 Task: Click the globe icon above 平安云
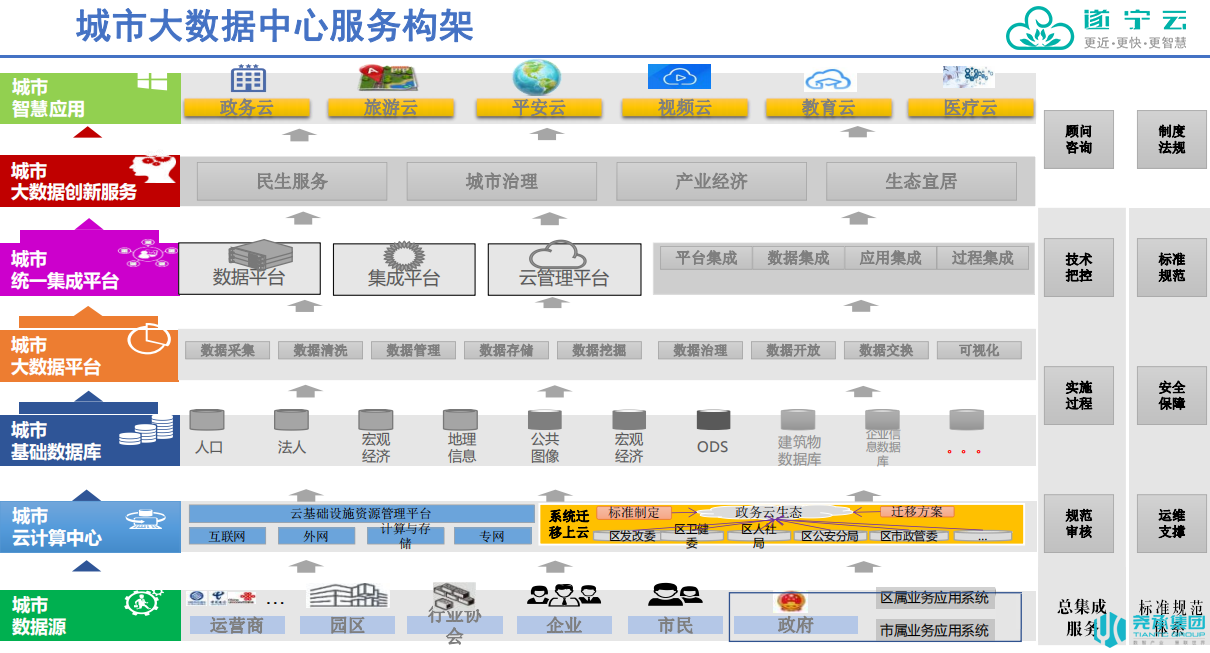click(x=537, y=77)
